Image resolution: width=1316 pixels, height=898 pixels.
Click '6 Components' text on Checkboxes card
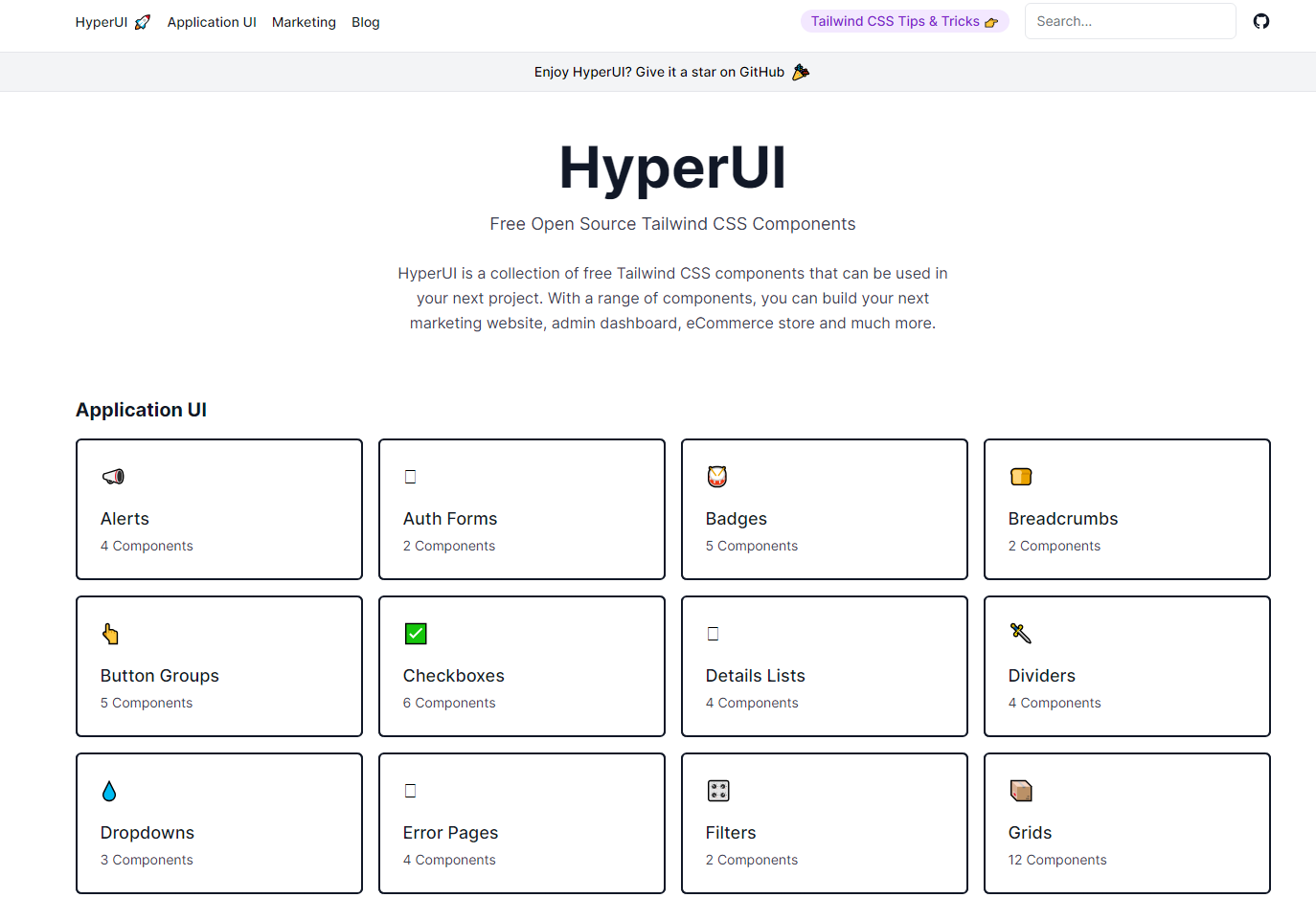click(449, 703)
